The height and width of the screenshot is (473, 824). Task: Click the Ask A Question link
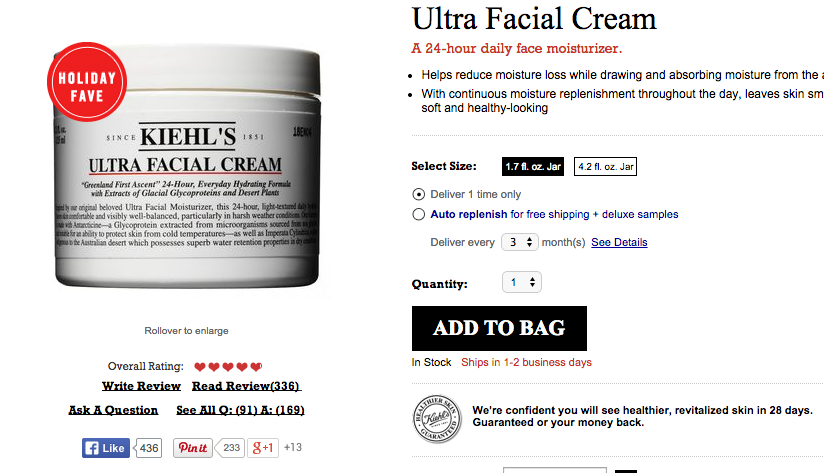113,410
